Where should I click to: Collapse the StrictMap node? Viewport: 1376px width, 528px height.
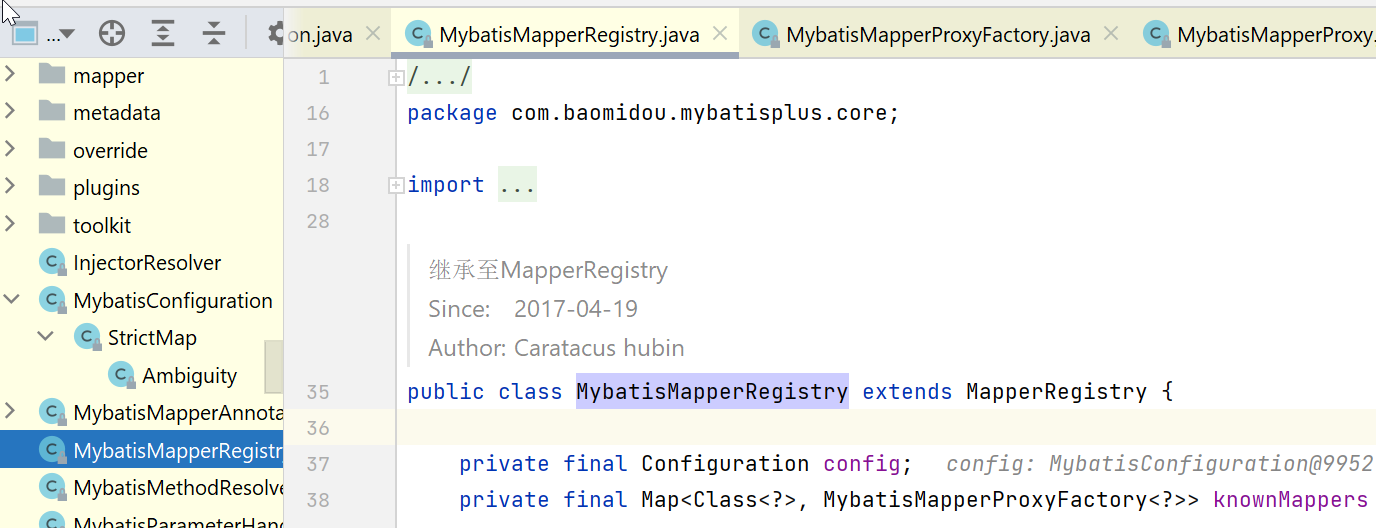46,337
